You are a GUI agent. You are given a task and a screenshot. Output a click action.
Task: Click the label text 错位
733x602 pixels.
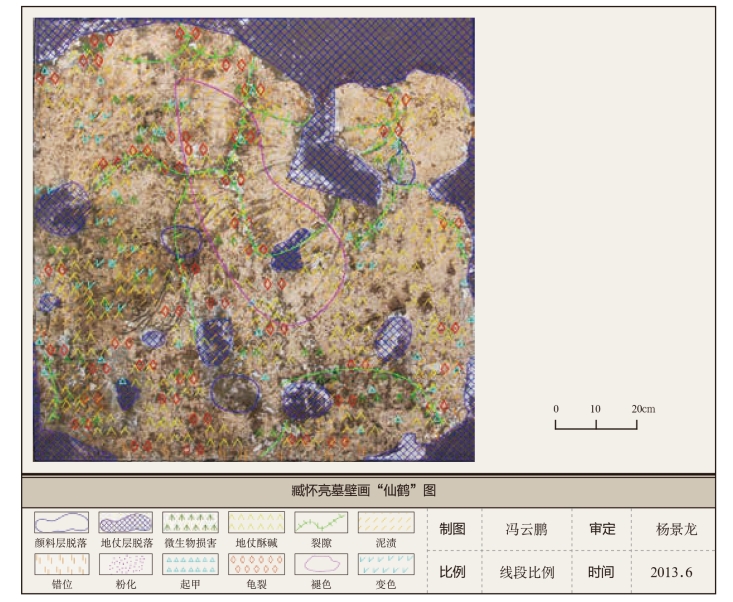point(61,584)
